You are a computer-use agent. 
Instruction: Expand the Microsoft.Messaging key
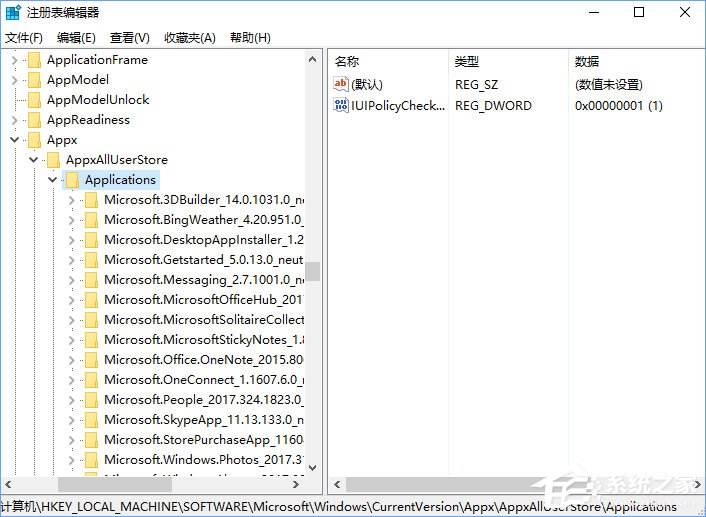coord(72,280)
